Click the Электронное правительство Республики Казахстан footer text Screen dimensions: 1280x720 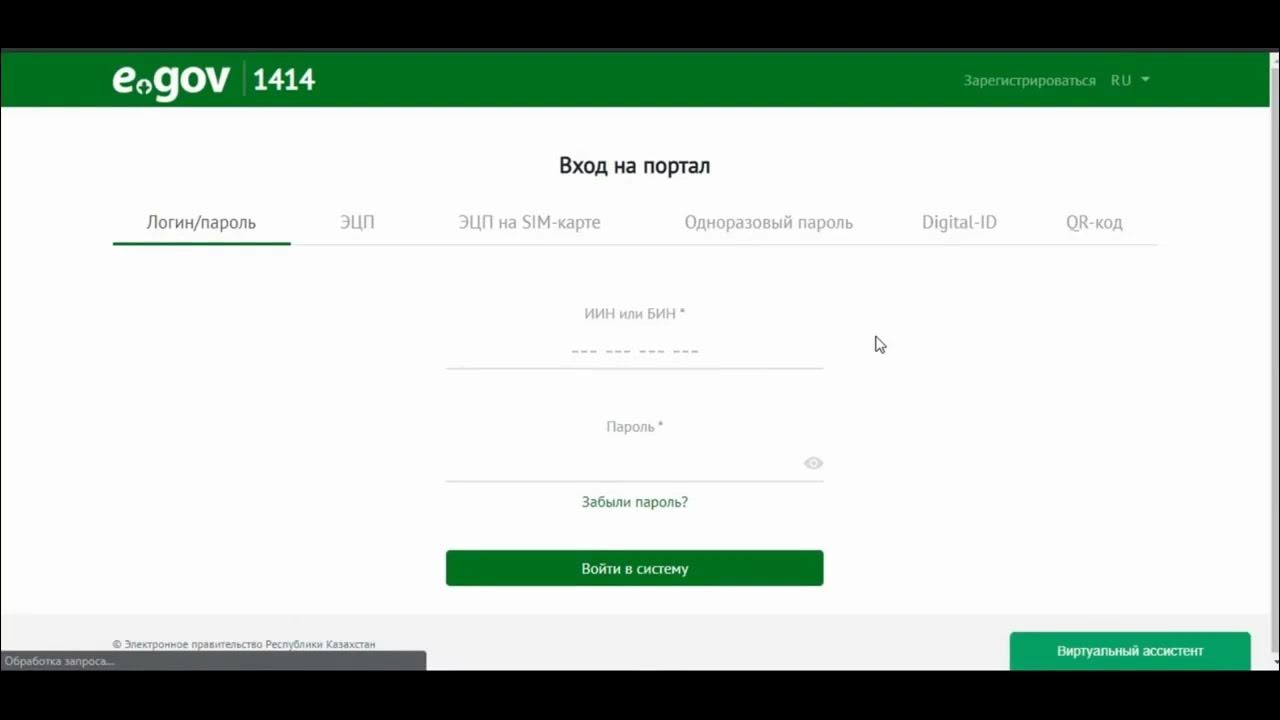tap(244, 645)
